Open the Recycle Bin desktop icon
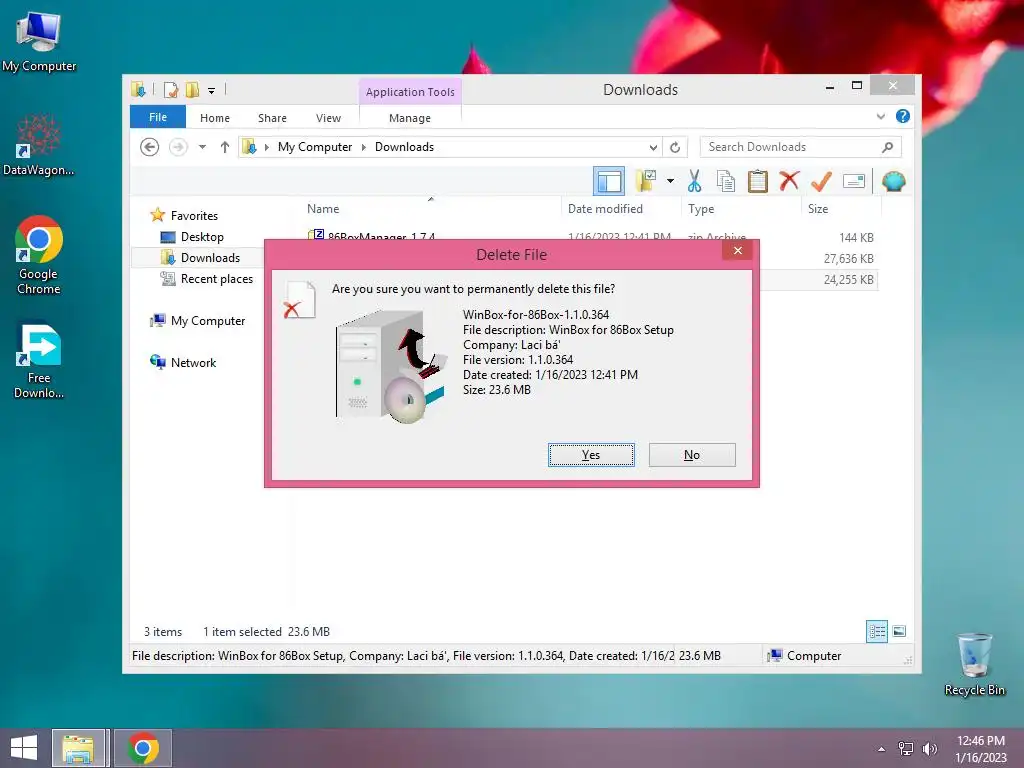 (x=974, y=664)
